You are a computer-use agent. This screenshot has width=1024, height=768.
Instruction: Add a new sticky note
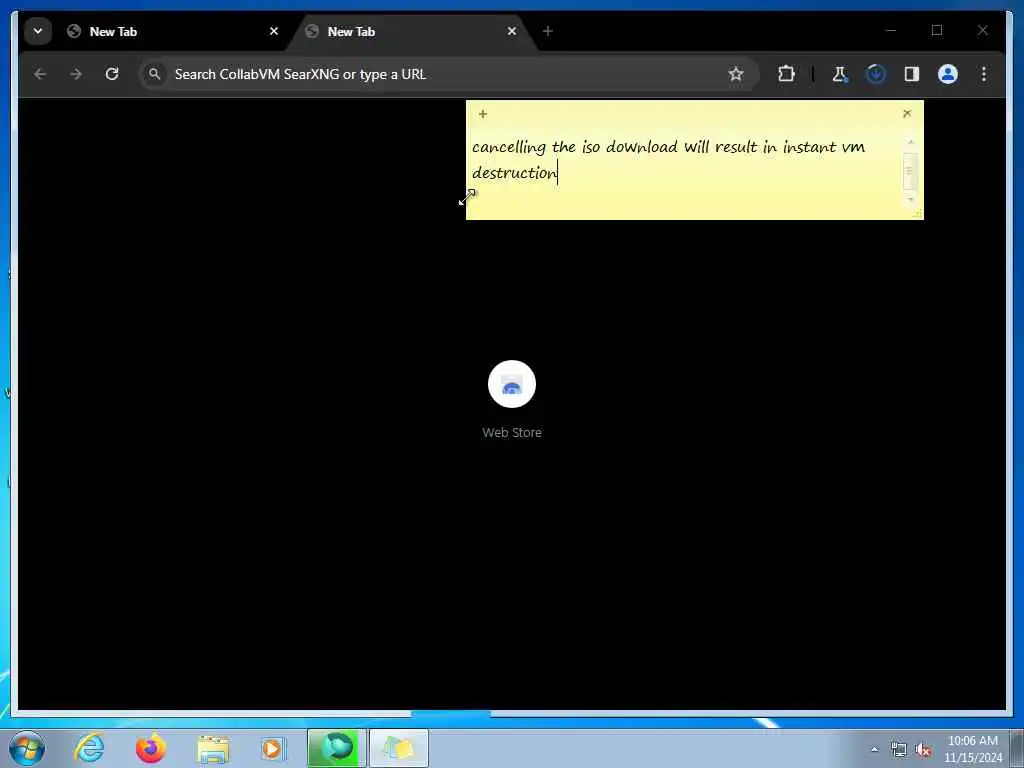coord(483,114)
